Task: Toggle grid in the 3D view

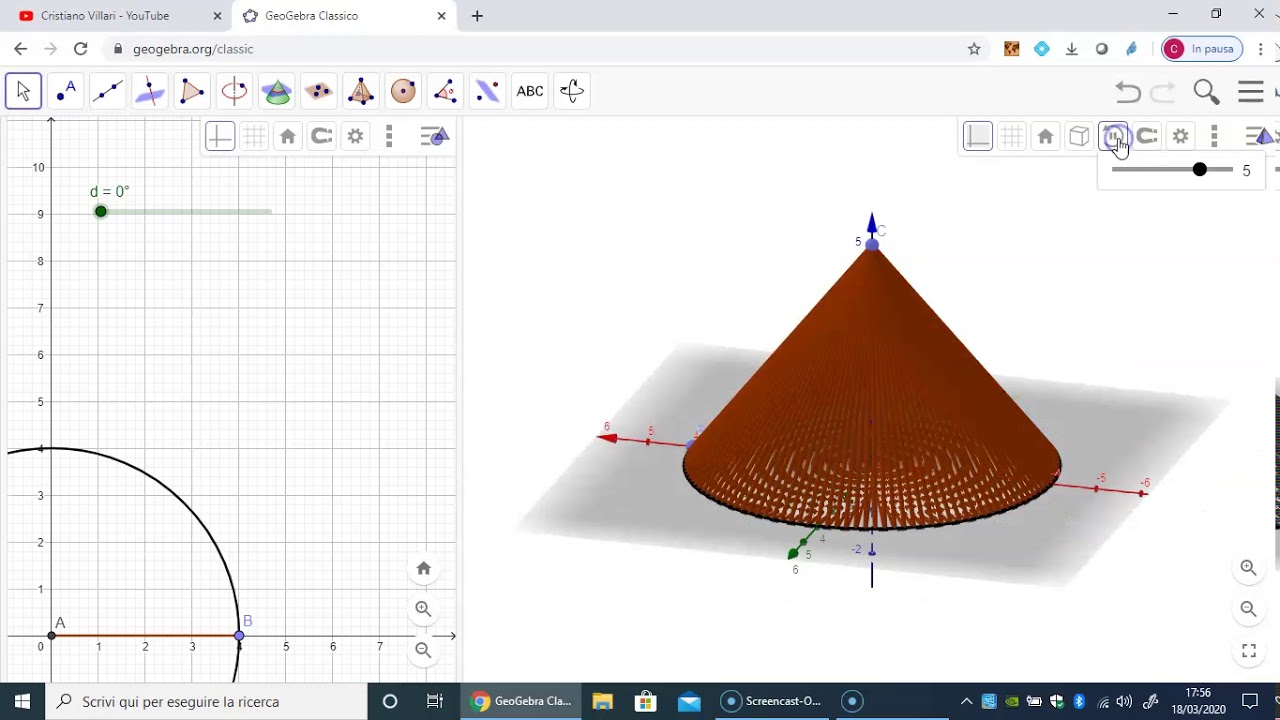Action: point(1012,136)
